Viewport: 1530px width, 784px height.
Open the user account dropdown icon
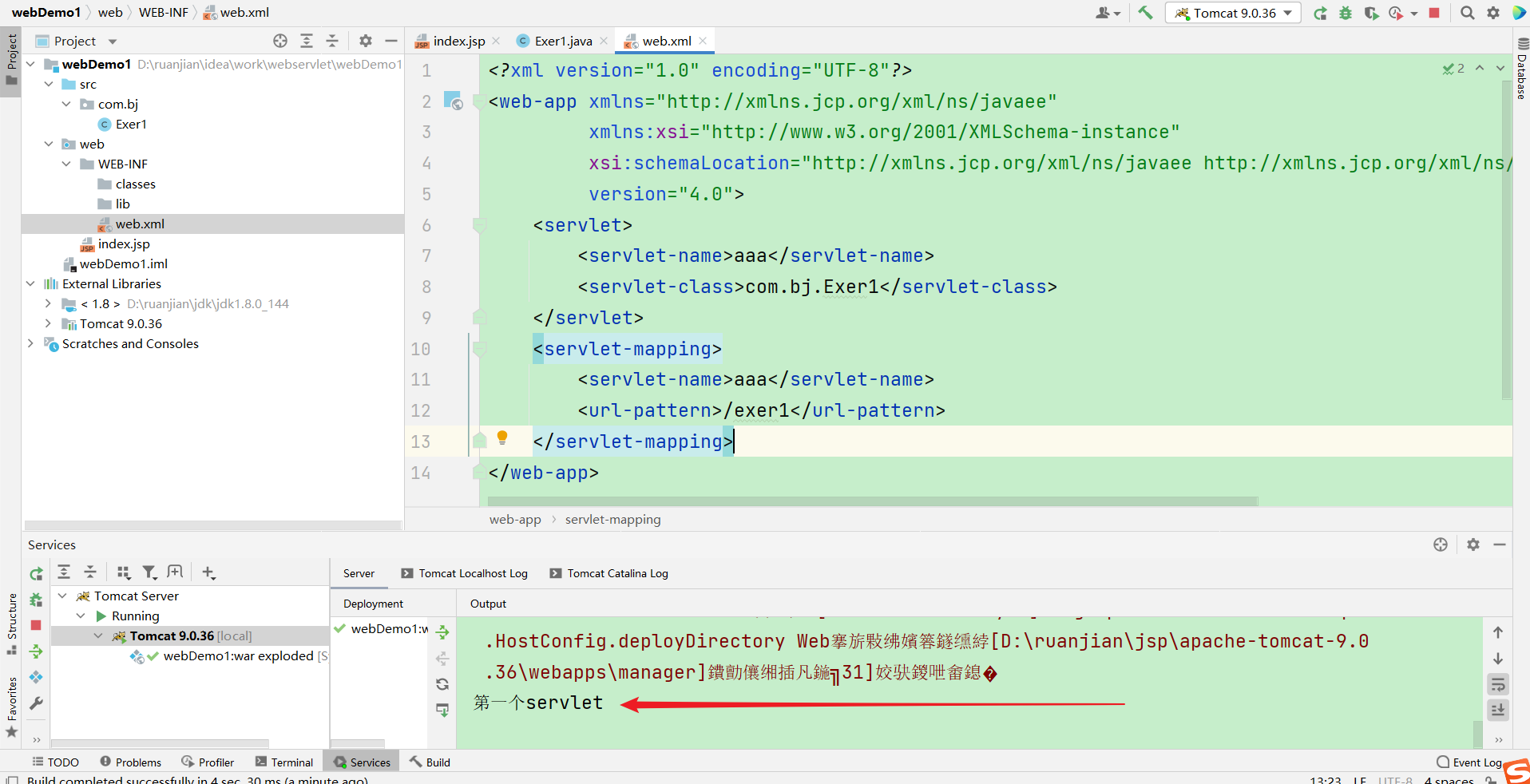click(x=1108, y=13)
